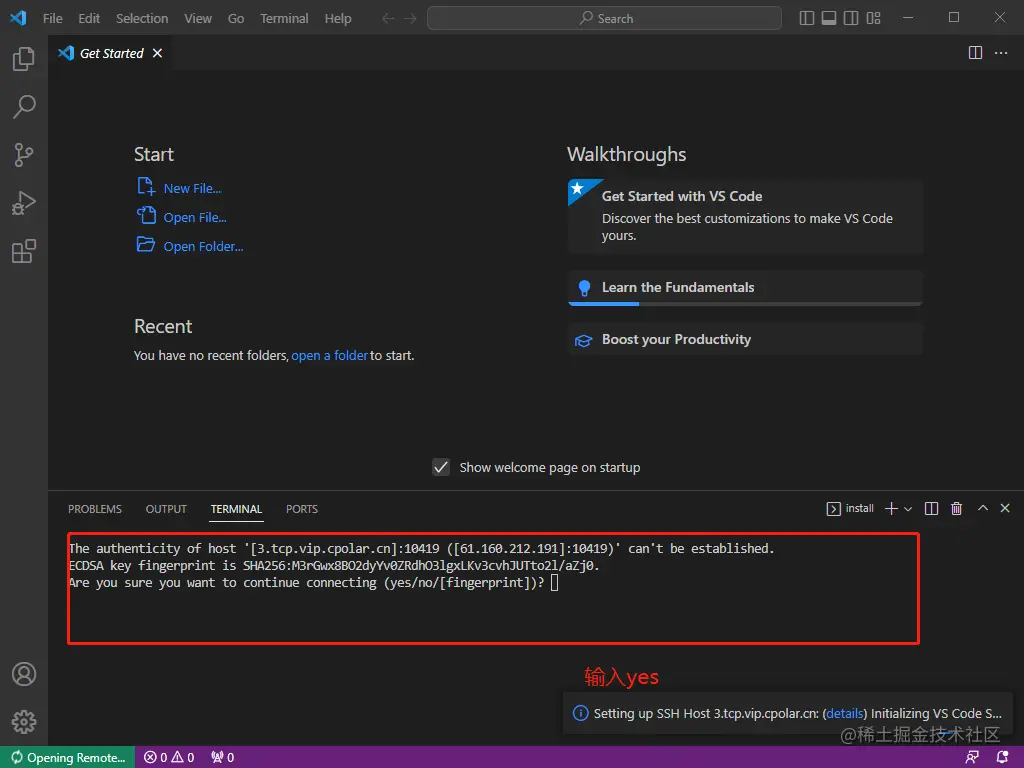Open the Help menu
This screenshot has height=768, width=1024.
pyautogui.click(x=338, y=18)
